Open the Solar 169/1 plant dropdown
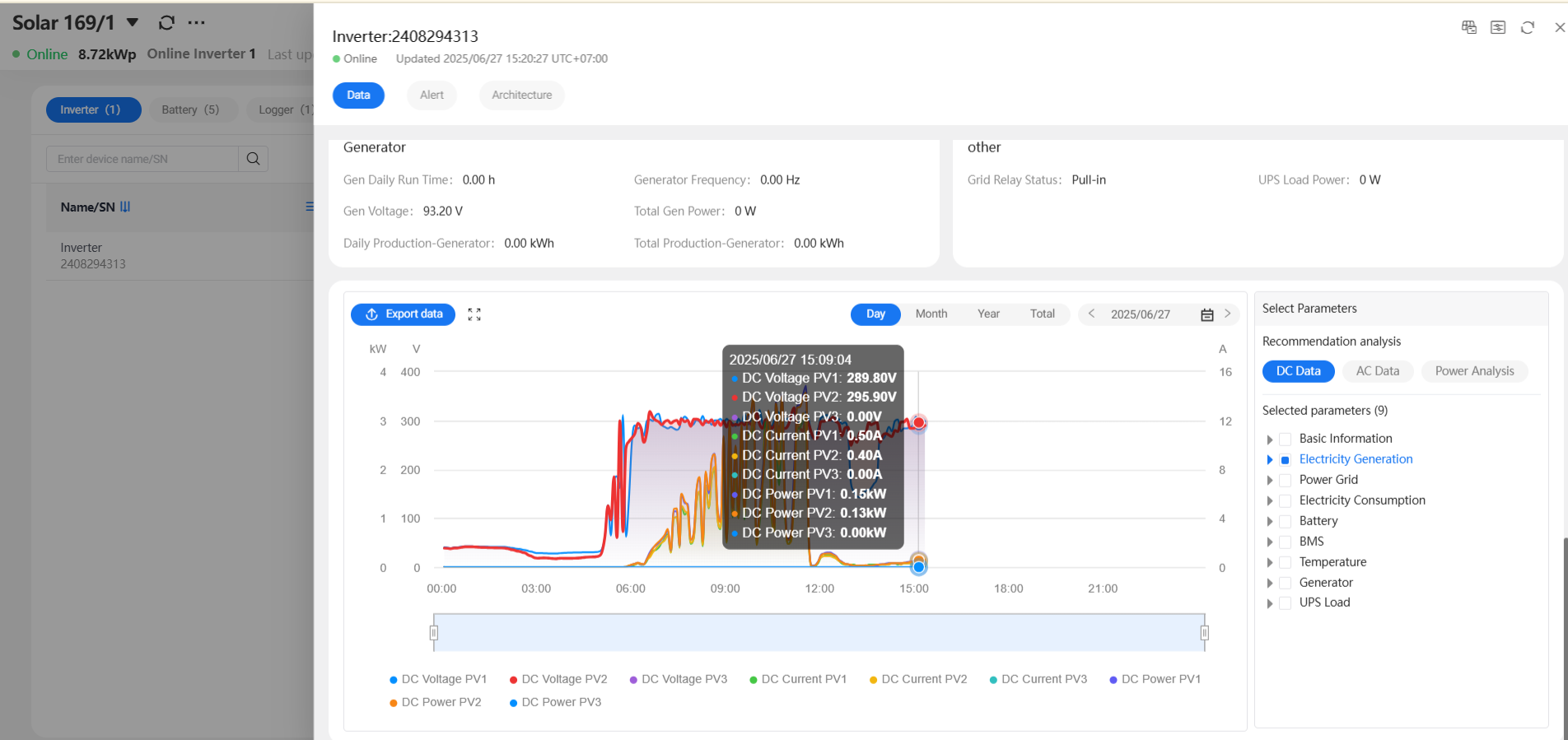1568x740 pixels. [133, 23]
